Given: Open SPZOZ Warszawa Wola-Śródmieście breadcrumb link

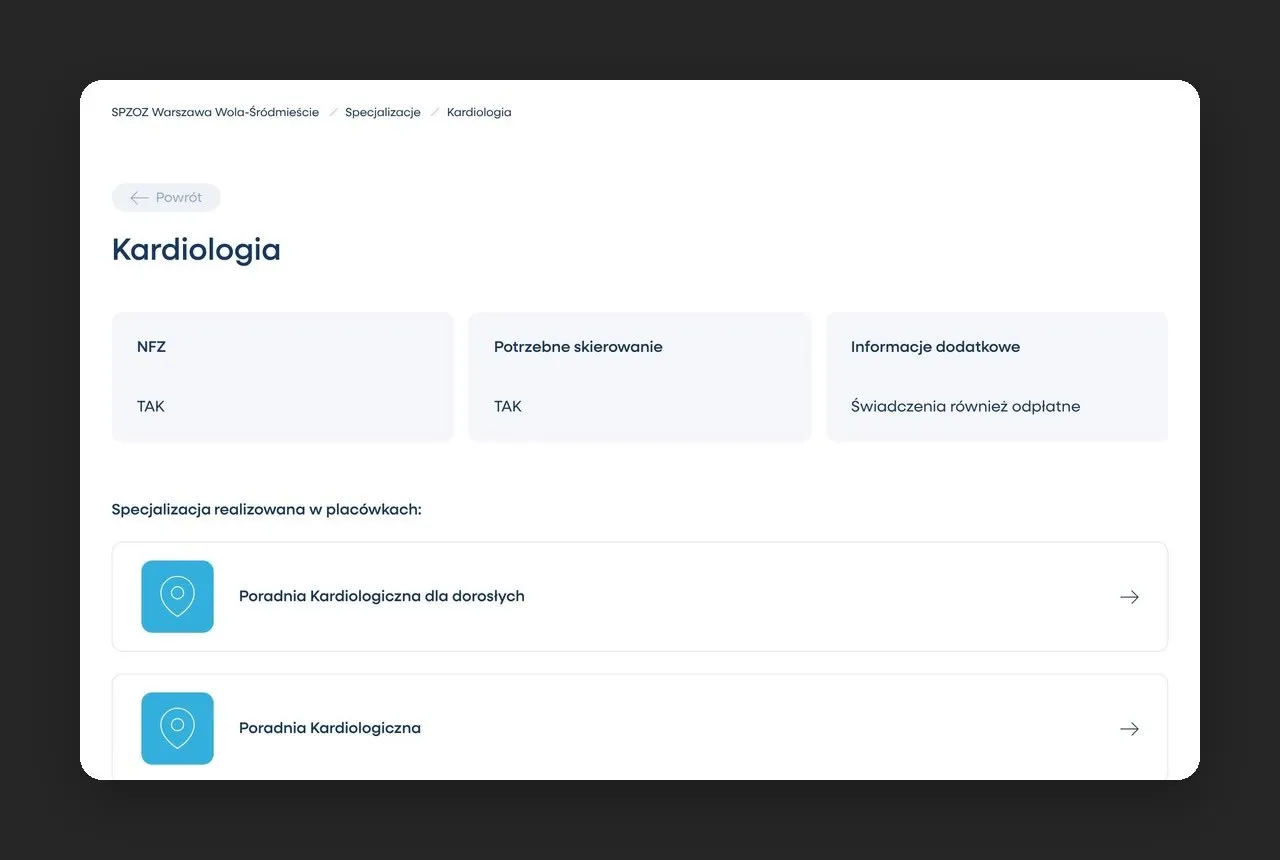Looking at the screenshot, I should pyautogui.click(x=215, y=113).
